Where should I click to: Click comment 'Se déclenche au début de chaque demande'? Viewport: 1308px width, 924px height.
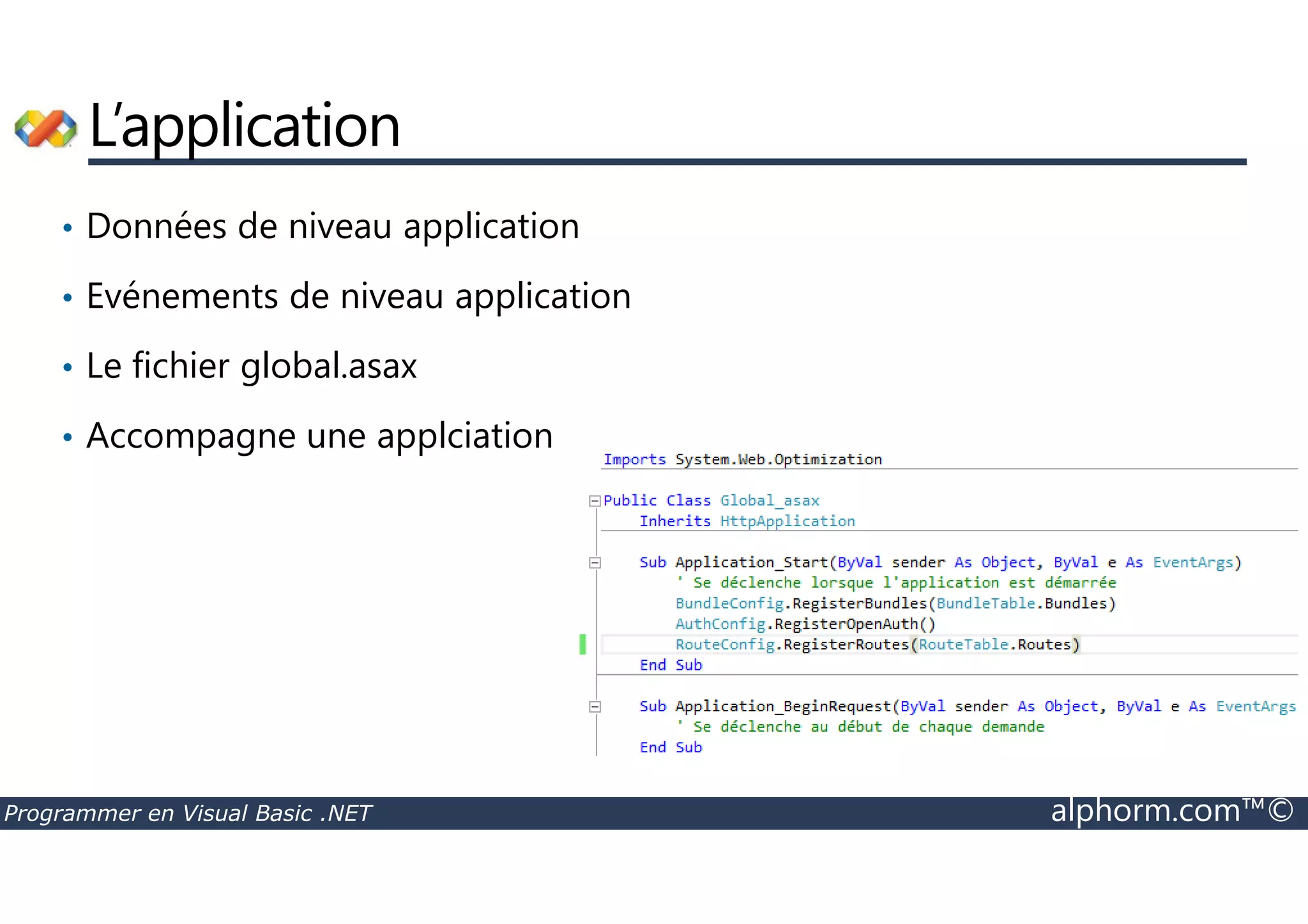click(860, 727)
